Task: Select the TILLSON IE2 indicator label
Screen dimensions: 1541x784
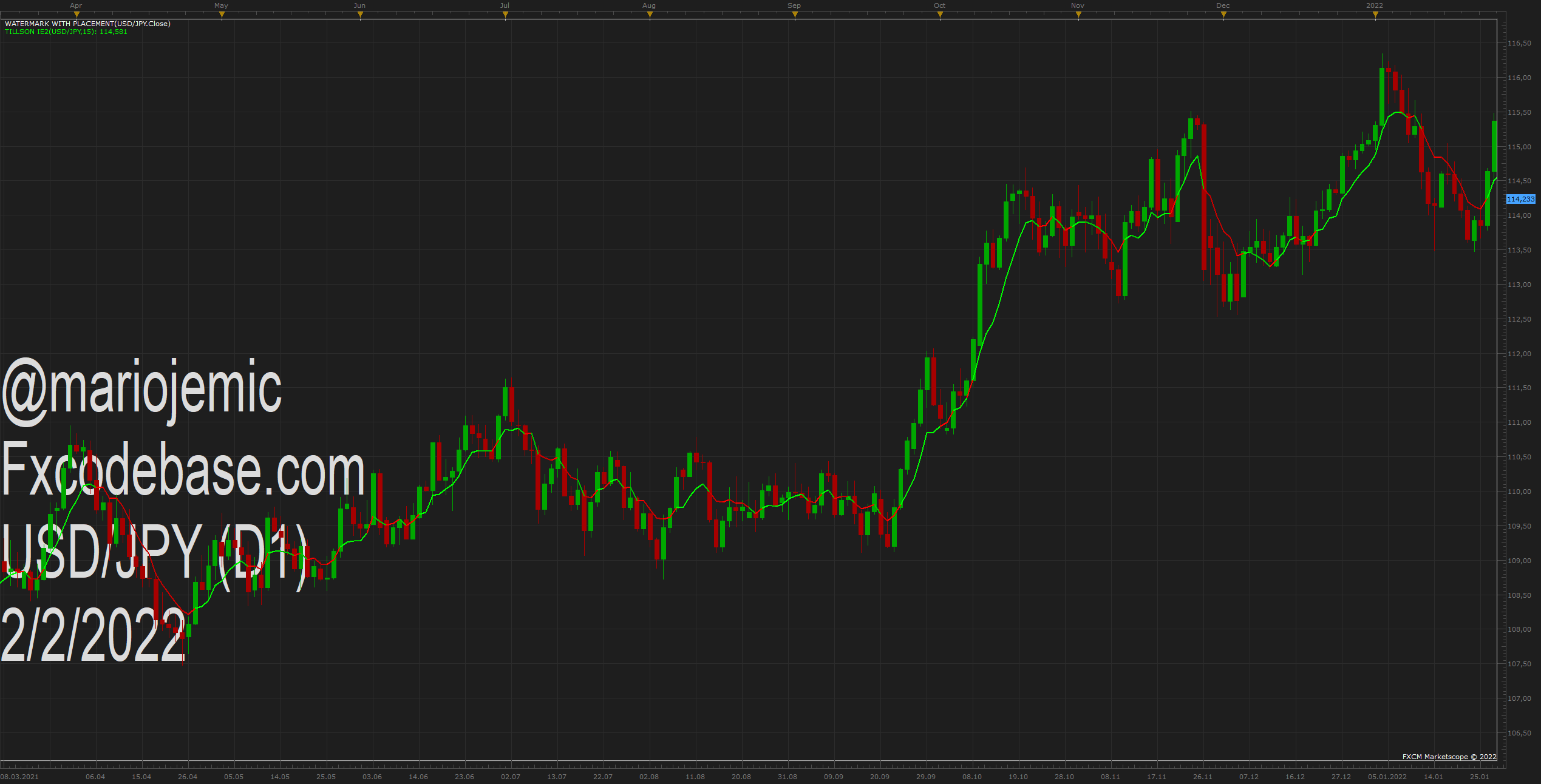Action: [x=66, y=32]
